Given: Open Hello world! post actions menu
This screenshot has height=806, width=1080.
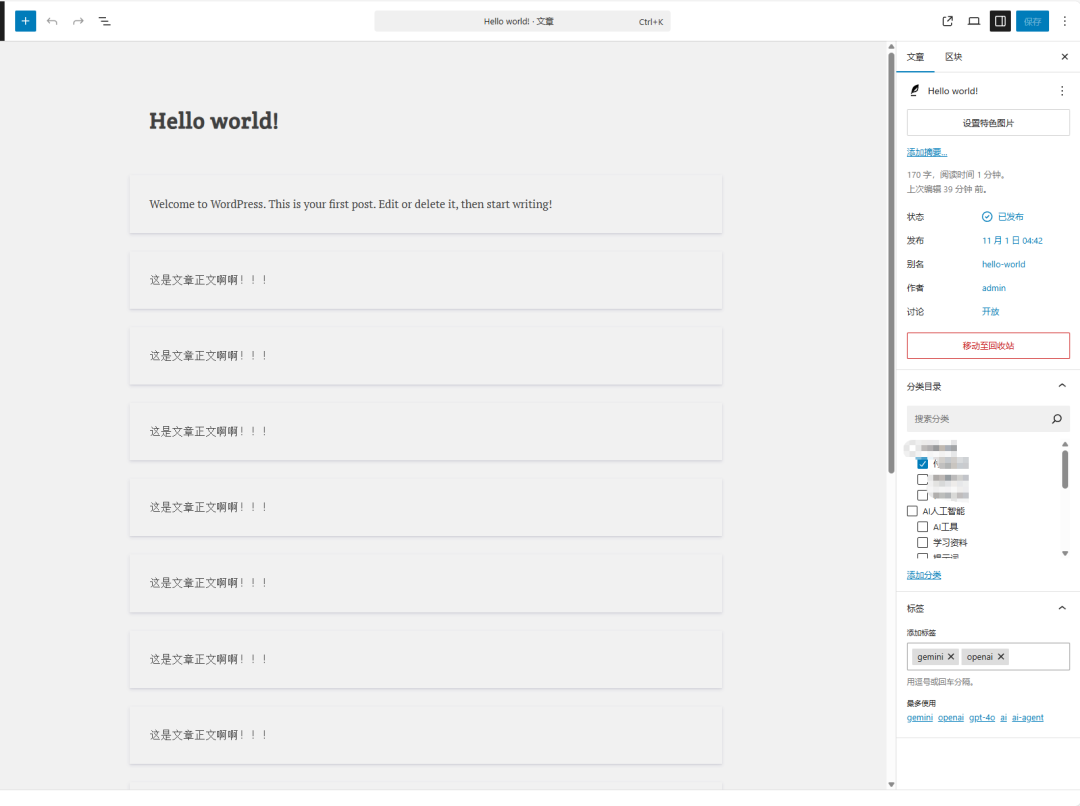Looking at the screenshot, I should 1062,91.
